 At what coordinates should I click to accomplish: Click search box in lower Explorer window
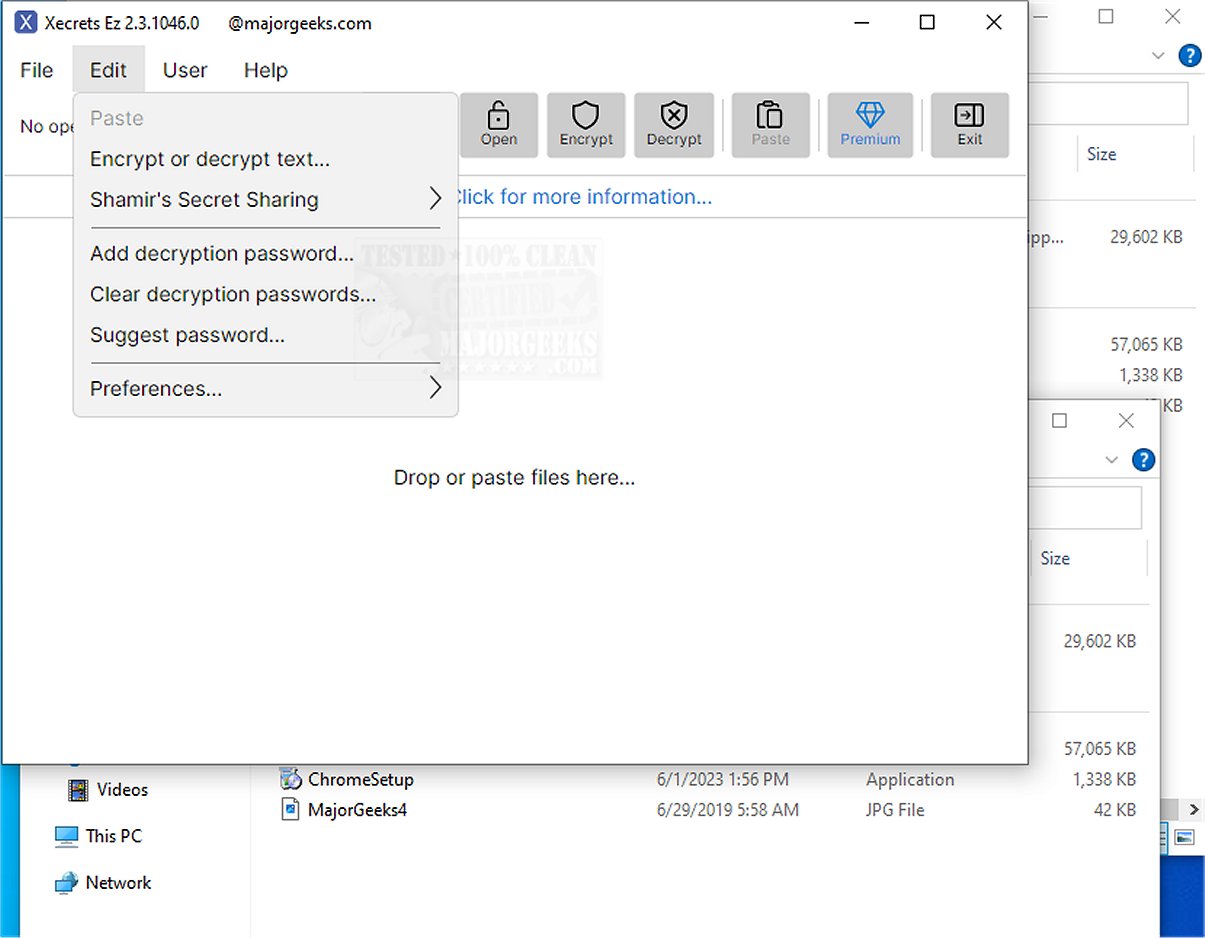point(1085,508)
